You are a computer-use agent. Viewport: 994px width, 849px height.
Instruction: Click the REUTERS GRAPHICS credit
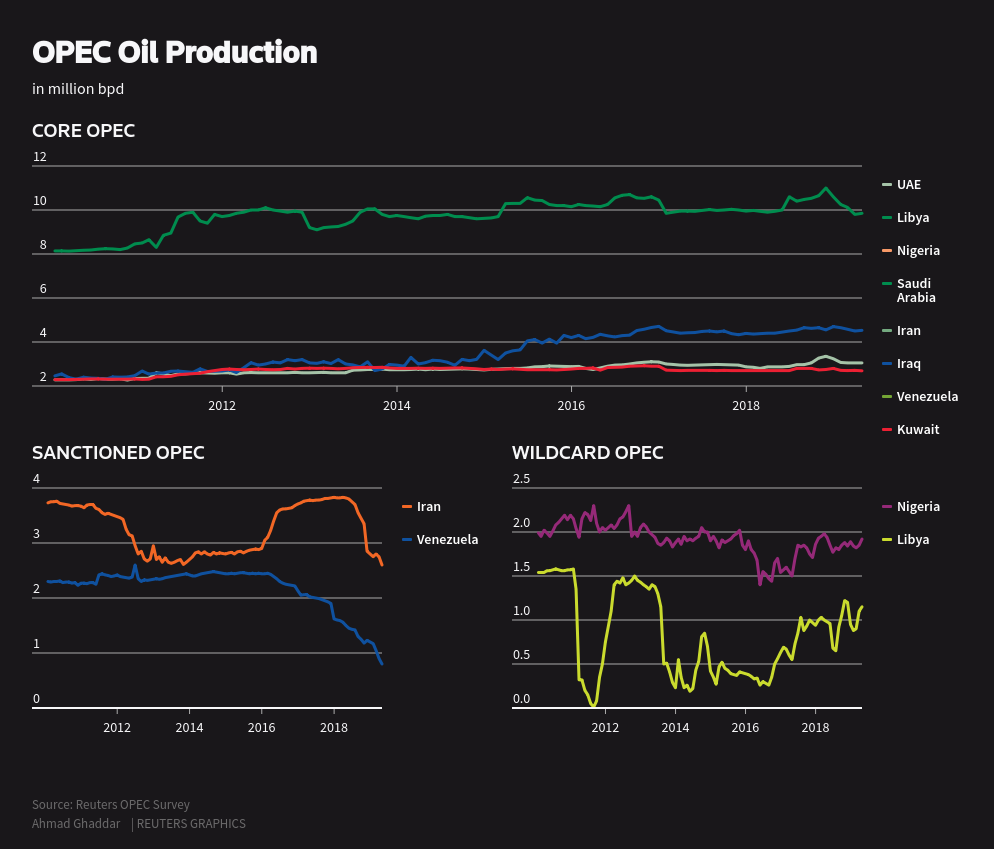[191, 824]
